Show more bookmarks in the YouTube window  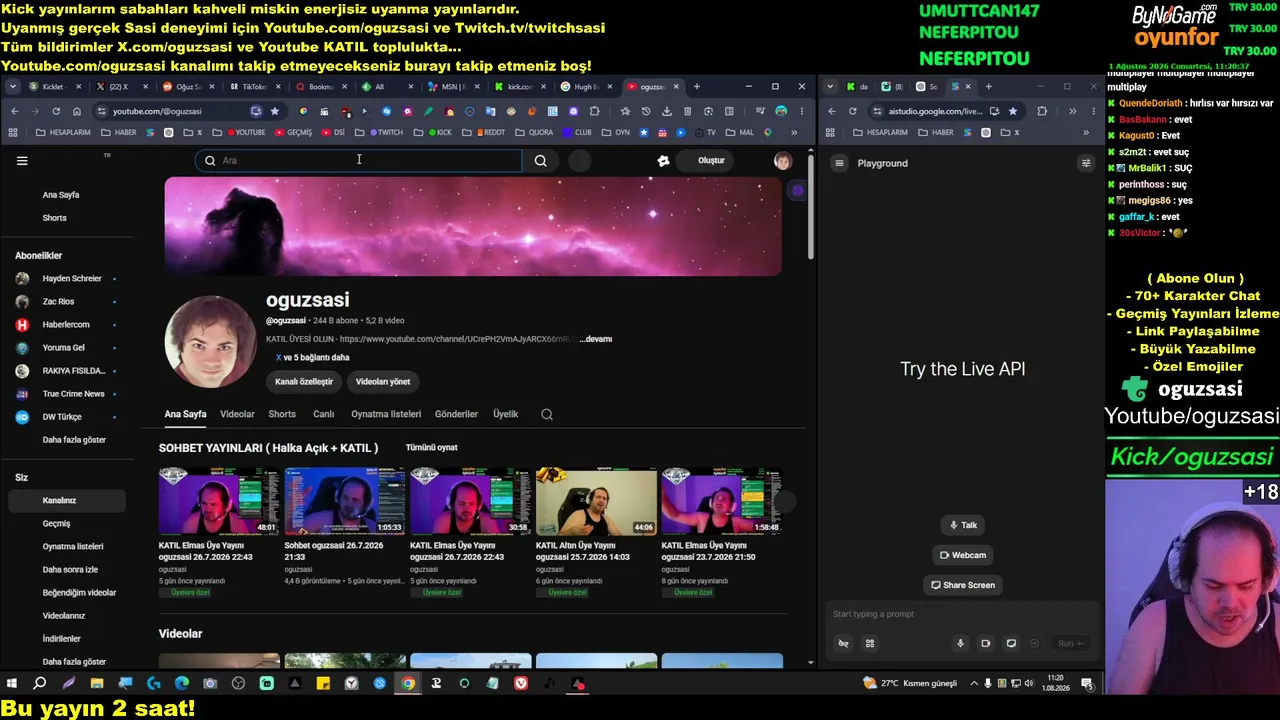coord(794,132)
